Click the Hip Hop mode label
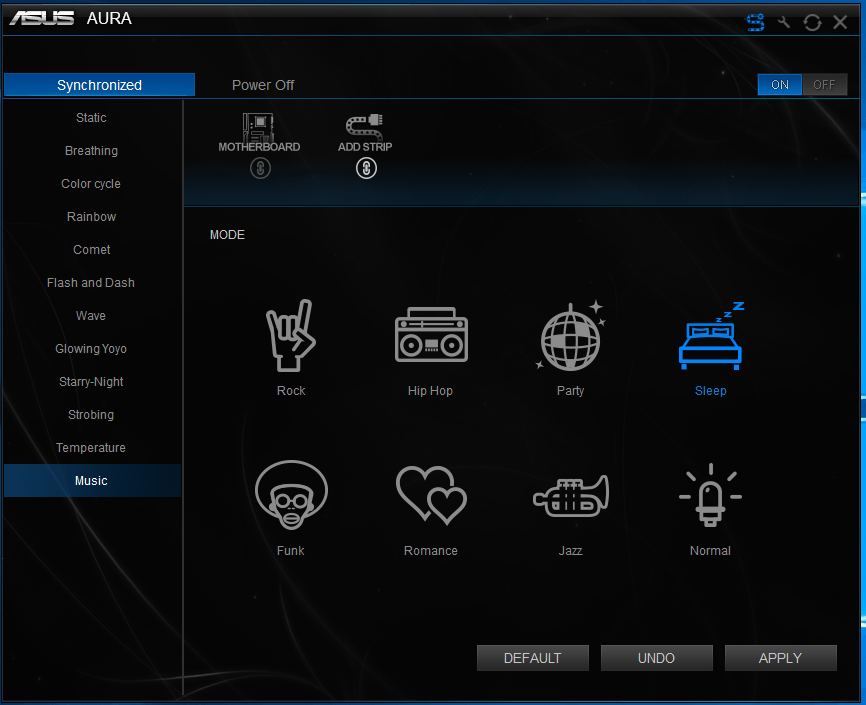 (x=430, y=391)
